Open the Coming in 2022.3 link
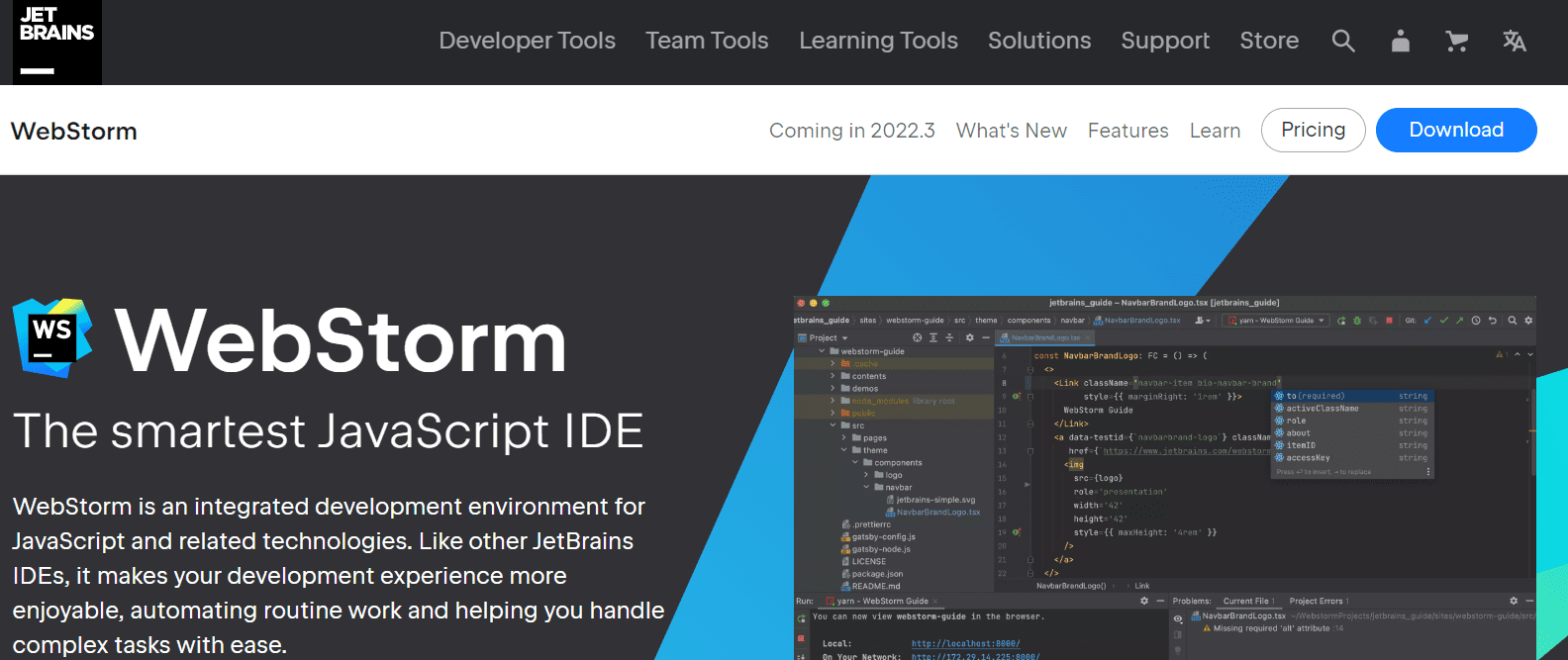Image resolution: width=1568 pixels, height=660 pixels. [852, 131]
